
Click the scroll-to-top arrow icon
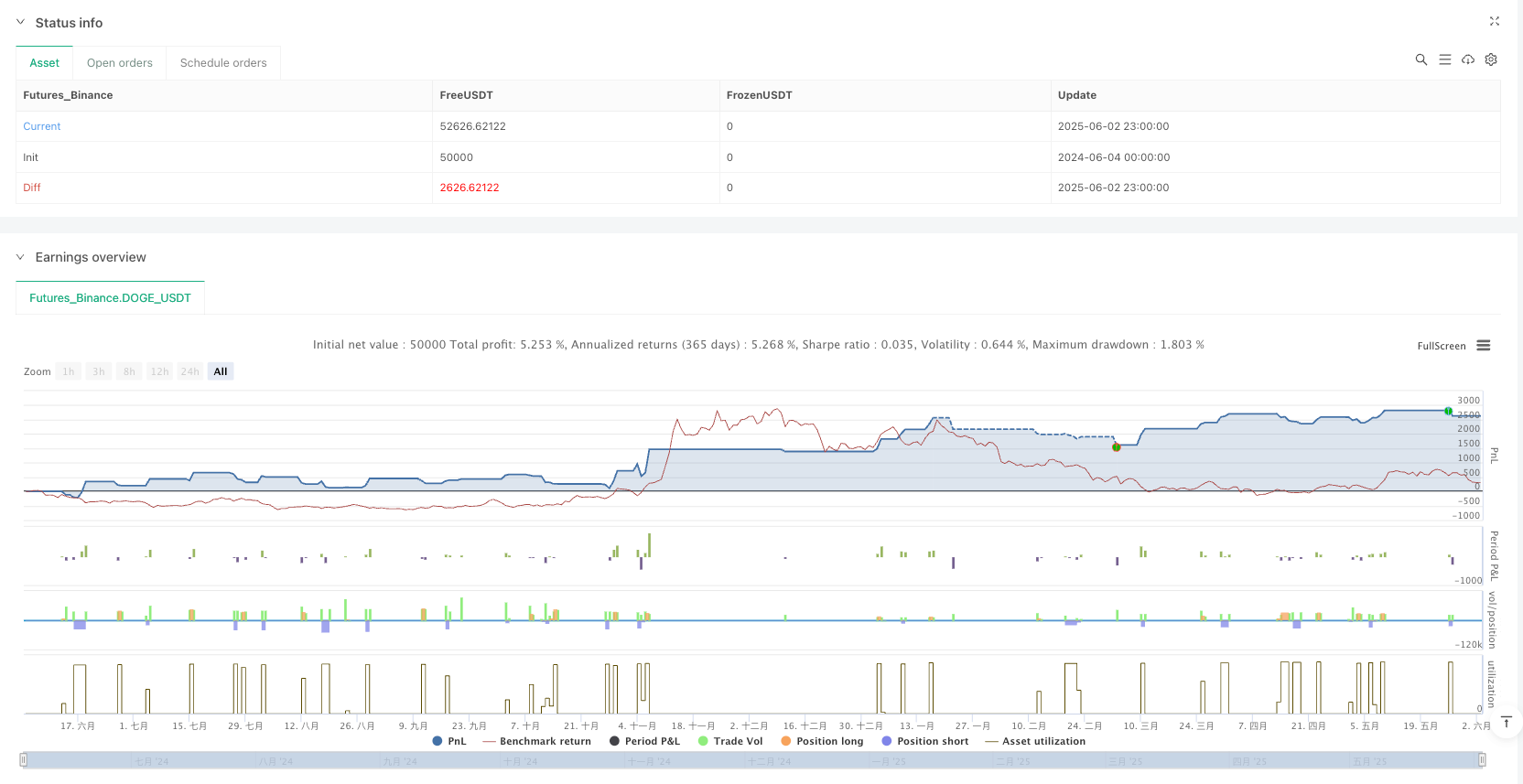(1507, 722)
